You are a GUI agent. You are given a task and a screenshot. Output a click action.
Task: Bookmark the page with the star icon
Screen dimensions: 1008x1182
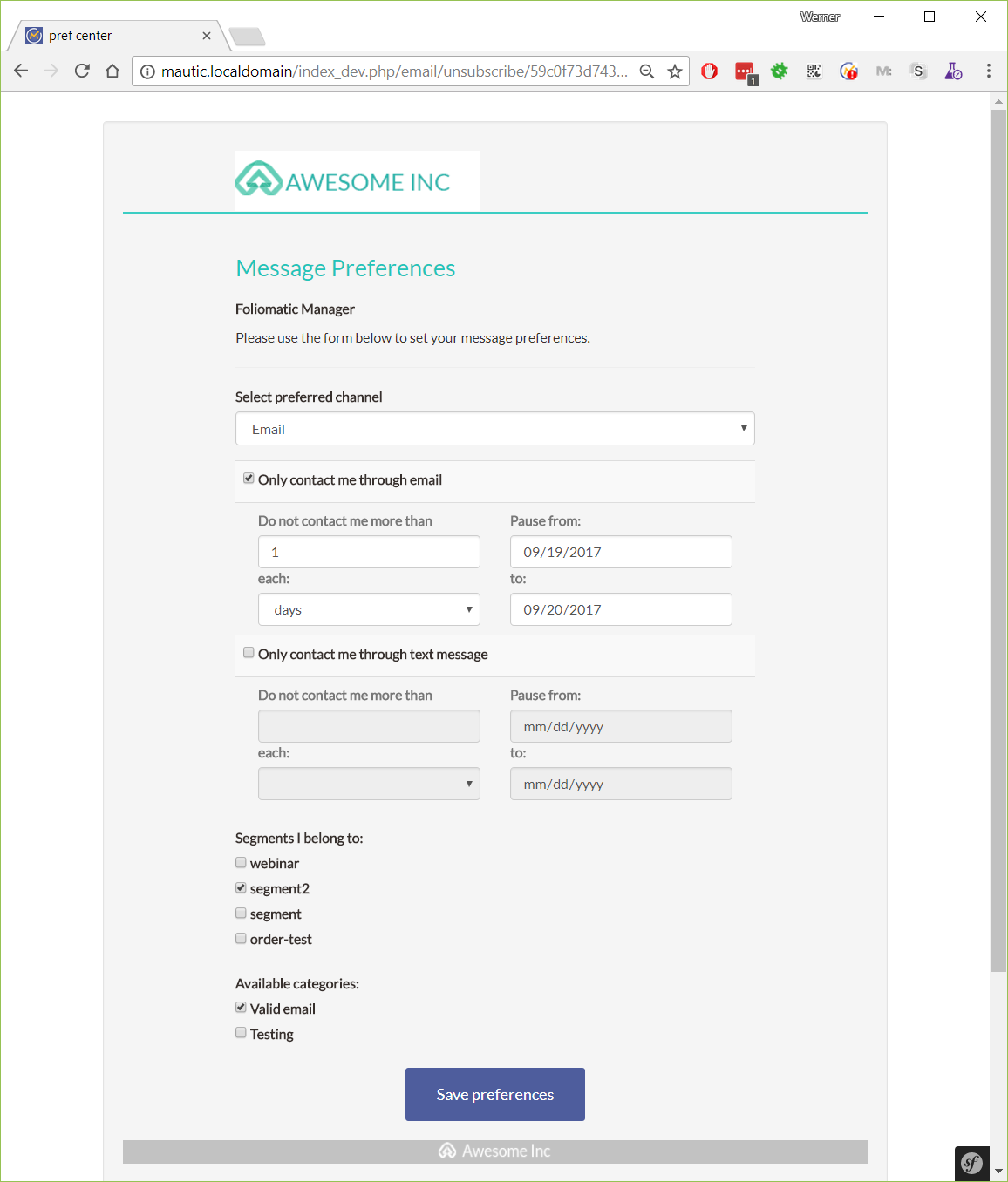tap(675, 71)
